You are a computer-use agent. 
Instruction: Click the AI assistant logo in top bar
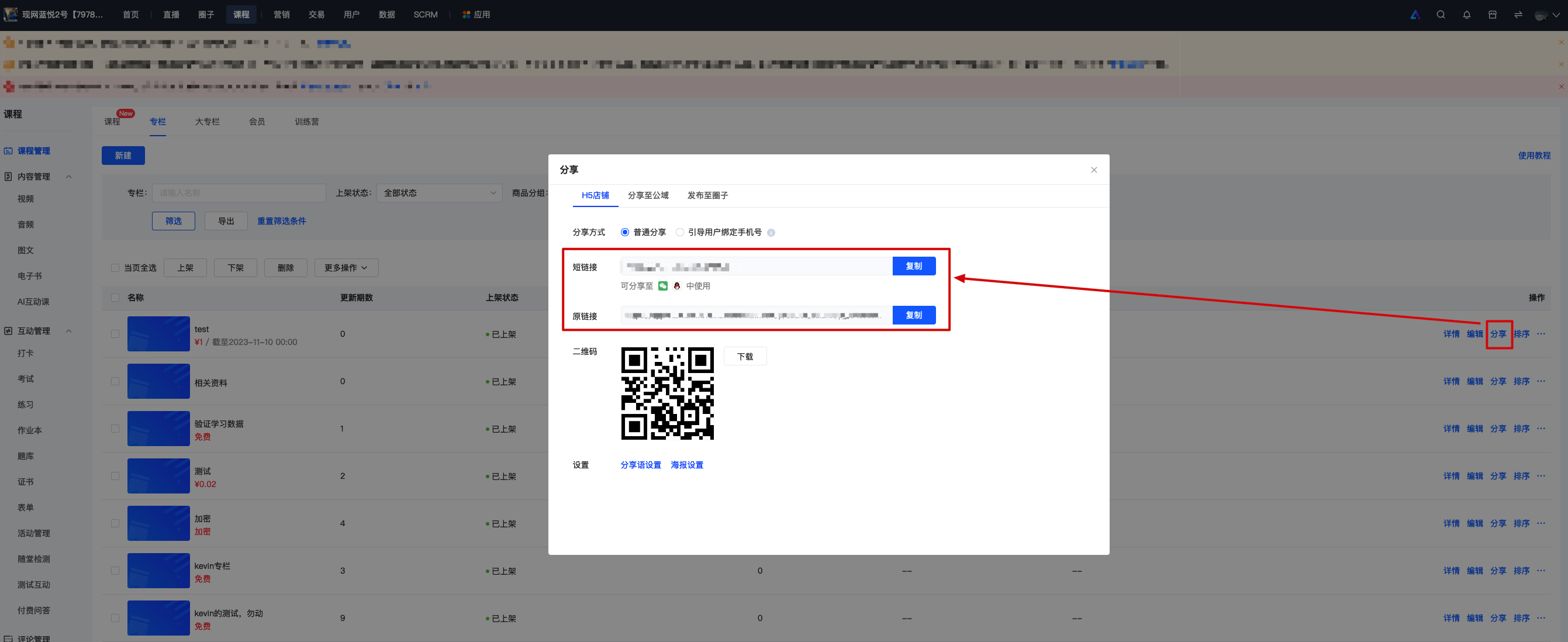coord(1415,15)
